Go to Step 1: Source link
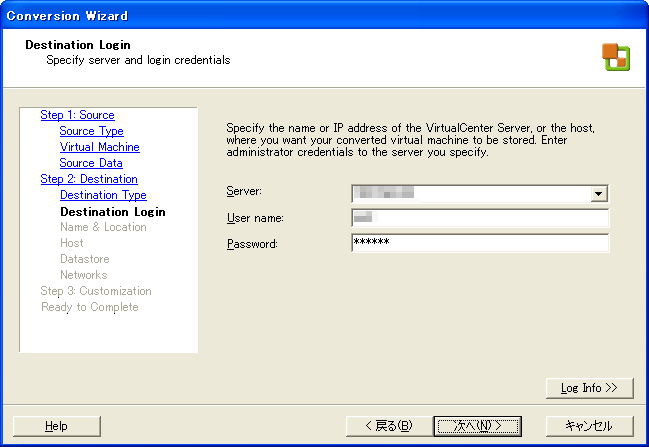This screenshot has height=447, width=649. (77, 115)
